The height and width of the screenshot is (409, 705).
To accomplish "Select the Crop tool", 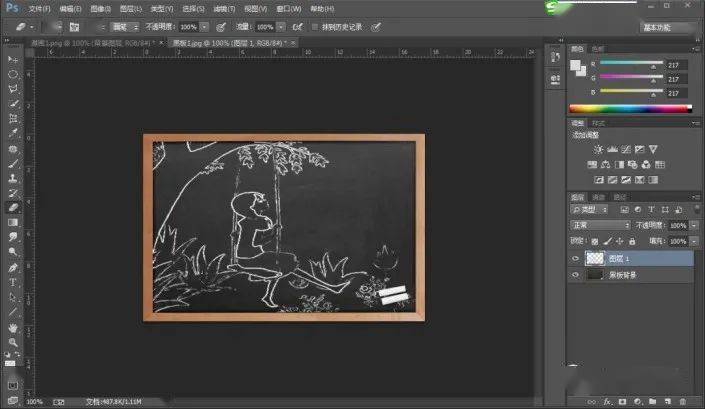I will [x=13, y=118].
